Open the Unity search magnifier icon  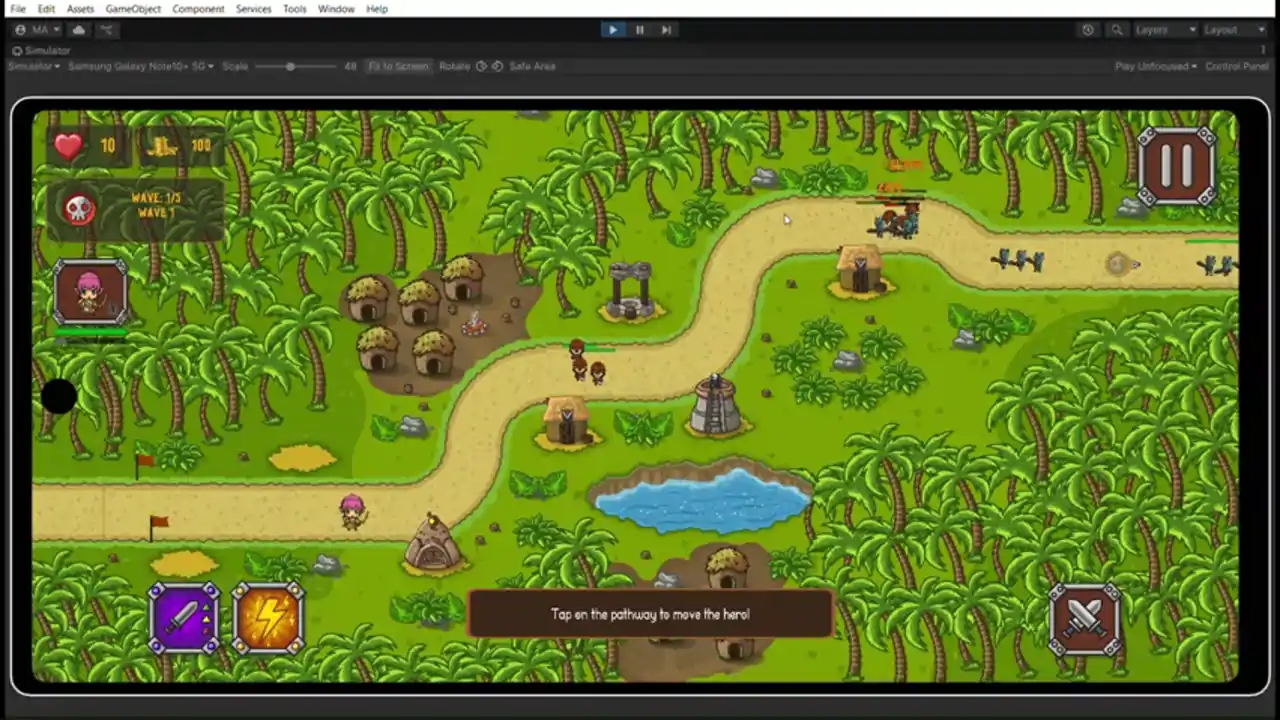1117,30
